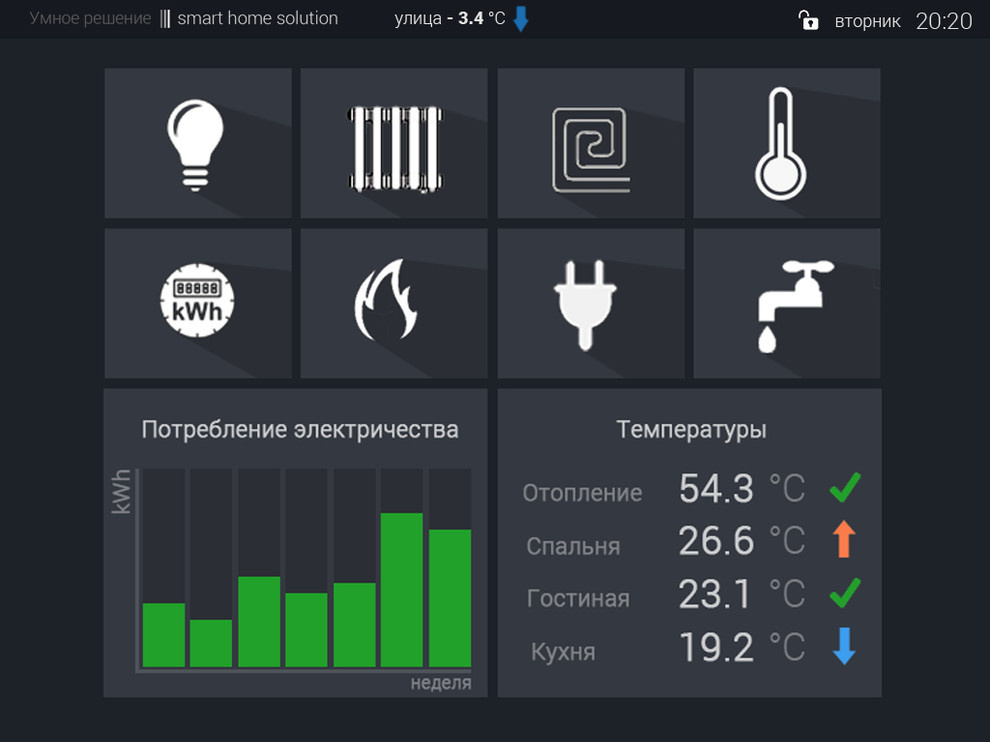Click the 19.2 kitchen temperature value
The height and width of the screenshot is (742, 990).
point(717,647)
